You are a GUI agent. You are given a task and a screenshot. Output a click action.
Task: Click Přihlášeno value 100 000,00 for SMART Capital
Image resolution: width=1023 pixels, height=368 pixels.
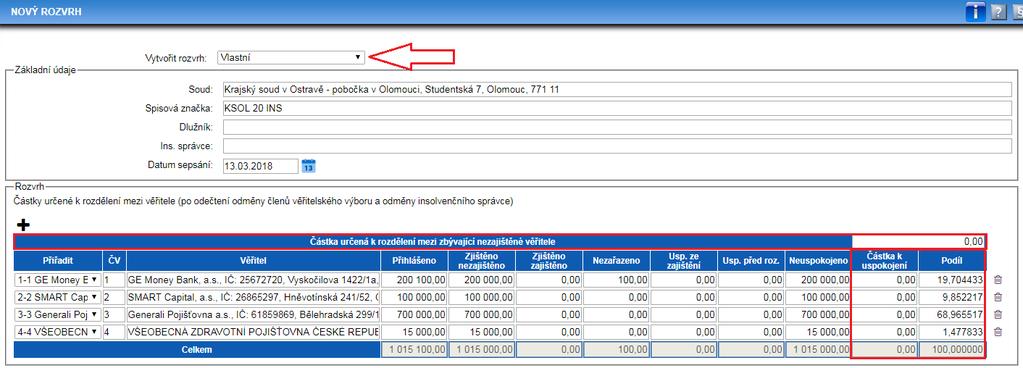click(414, 297)
